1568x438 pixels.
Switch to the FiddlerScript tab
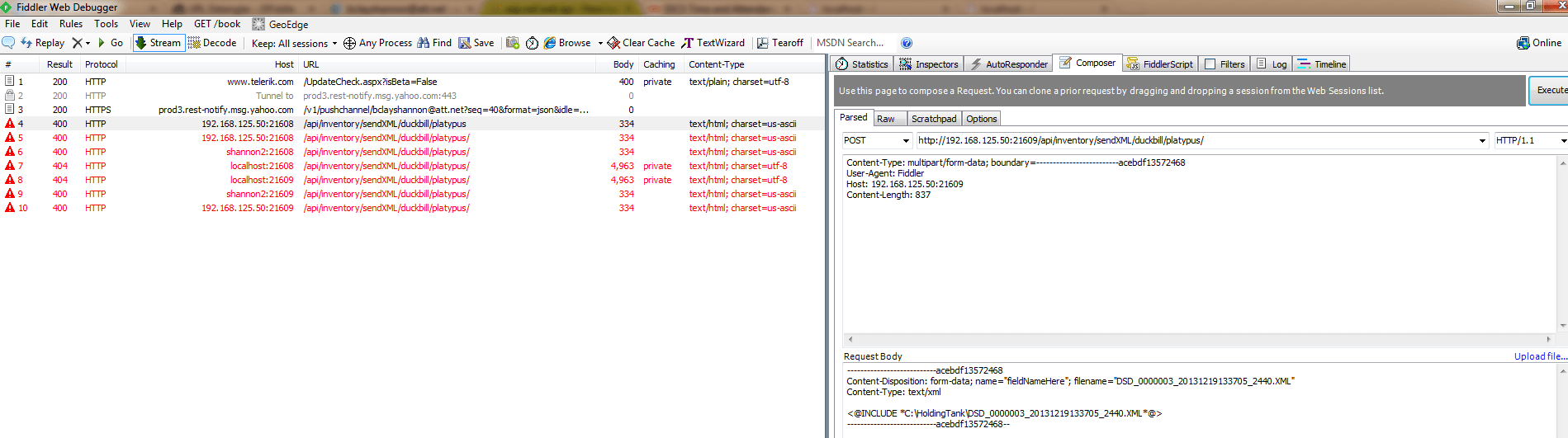pos(1160,64)
